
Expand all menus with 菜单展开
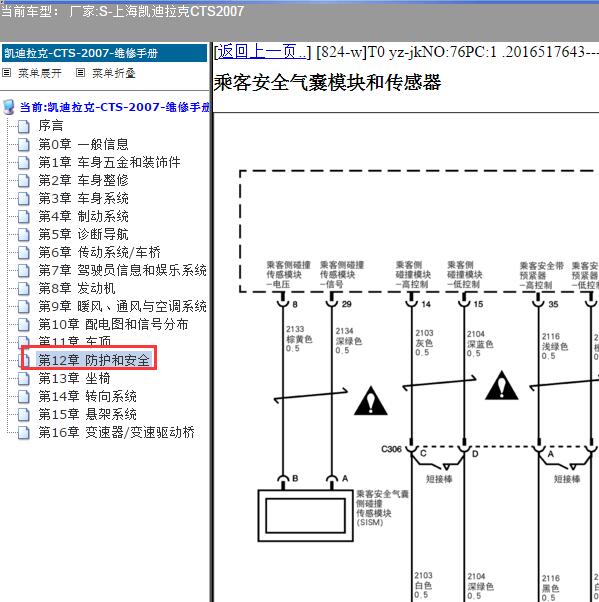(40, 73)
